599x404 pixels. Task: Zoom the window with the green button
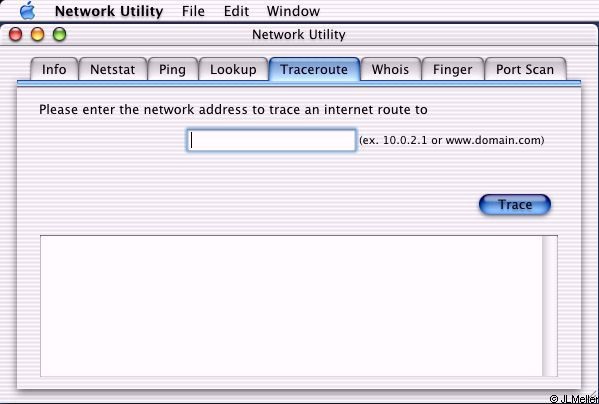tap(60, 34)
